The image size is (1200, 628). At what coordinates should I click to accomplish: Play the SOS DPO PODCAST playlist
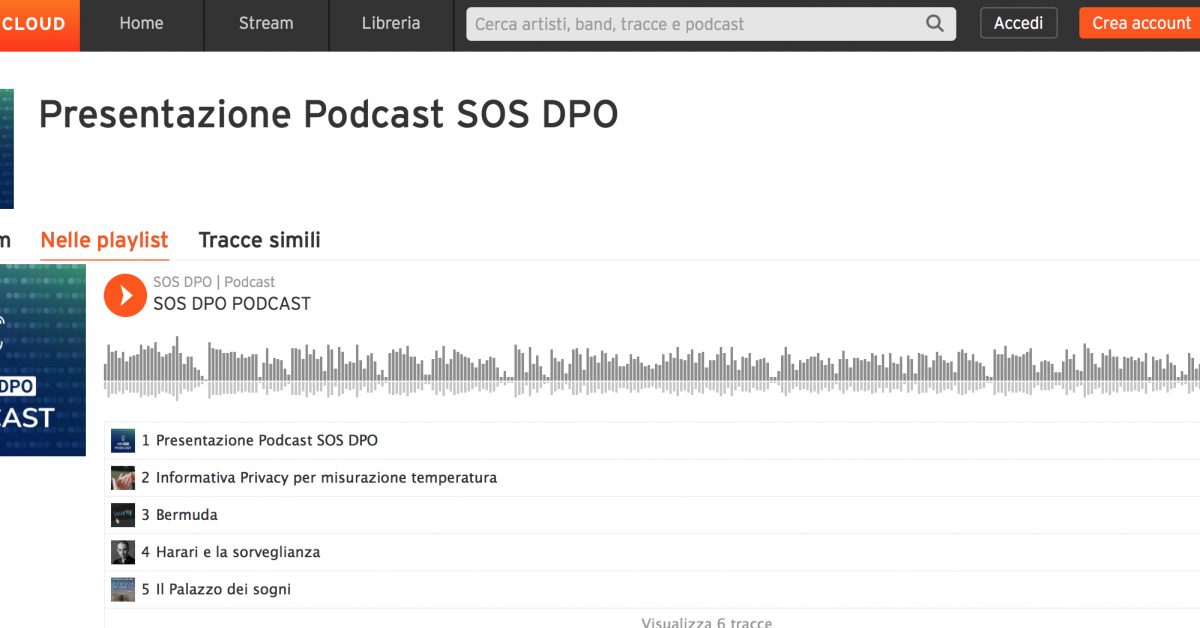point(125,295)
